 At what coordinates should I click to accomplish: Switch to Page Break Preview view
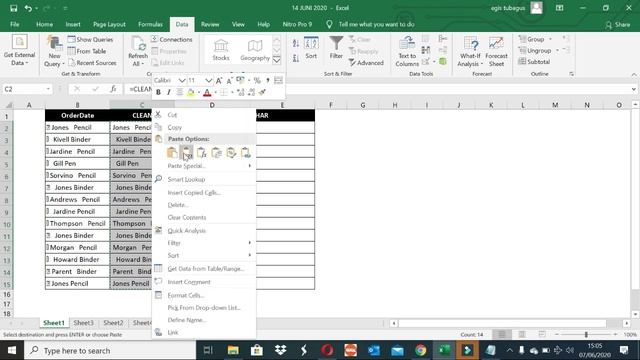(542, 334)
